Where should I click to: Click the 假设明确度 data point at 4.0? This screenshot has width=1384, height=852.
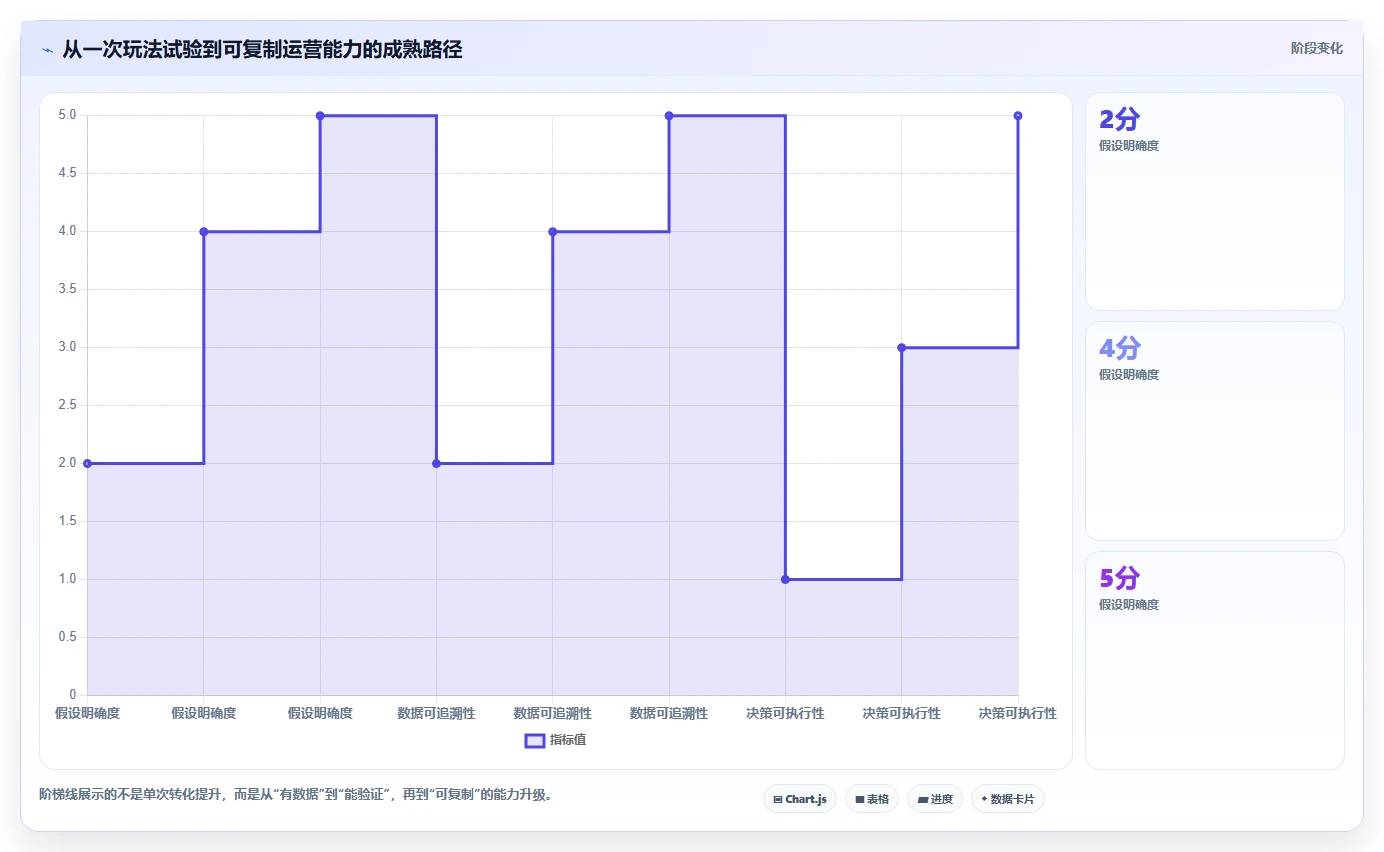[x=204, y=231]
